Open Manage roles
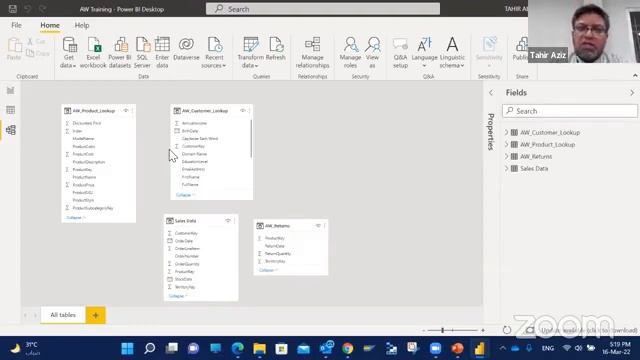This screenshot has height=360, width=640. (x=350, y=53)
